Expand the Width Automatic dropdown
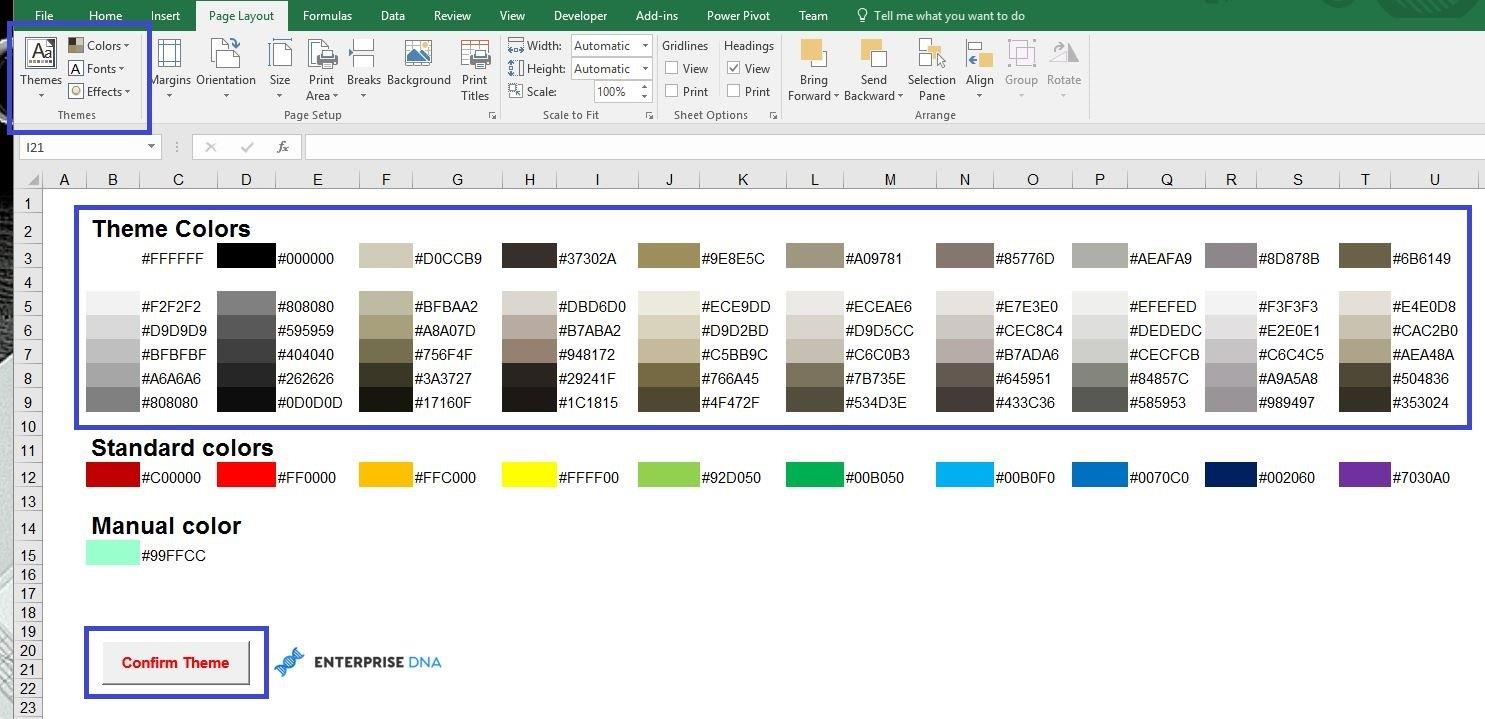Image resolution: width=1485 pixels, height=719 pixels. coord(645,46)
